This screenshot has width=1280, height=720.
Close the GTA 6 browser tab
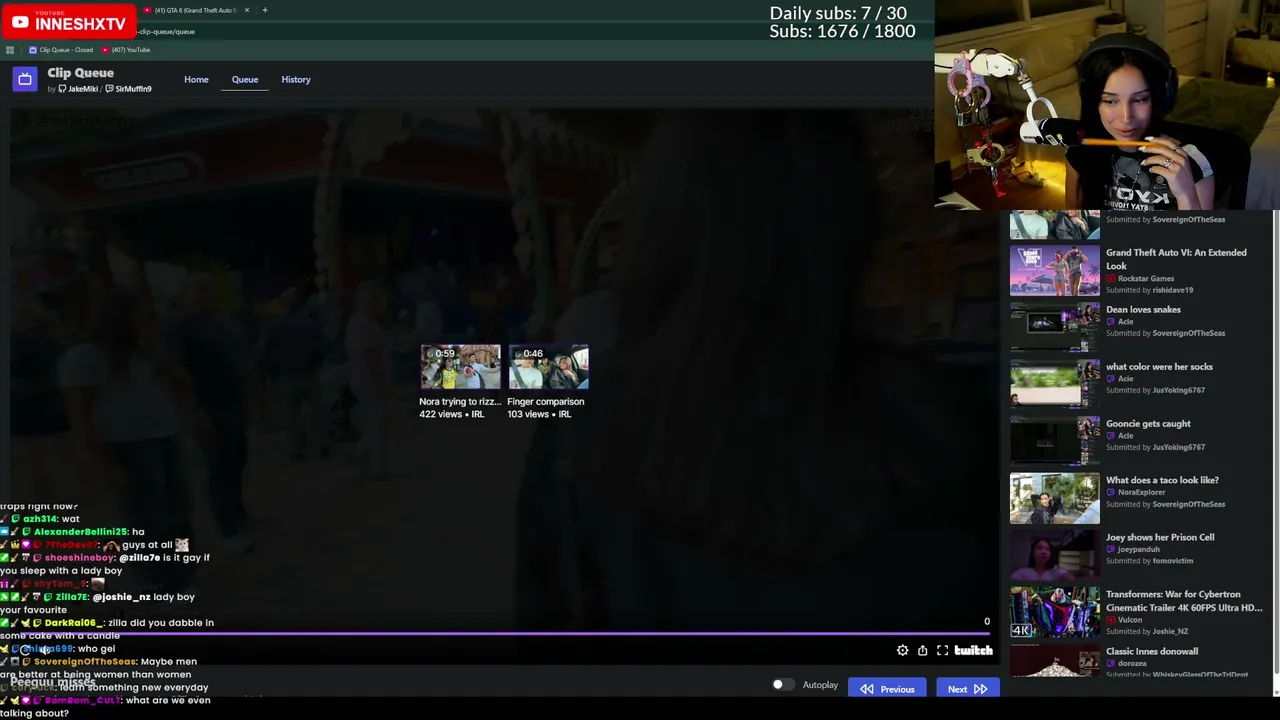(247, 10)
